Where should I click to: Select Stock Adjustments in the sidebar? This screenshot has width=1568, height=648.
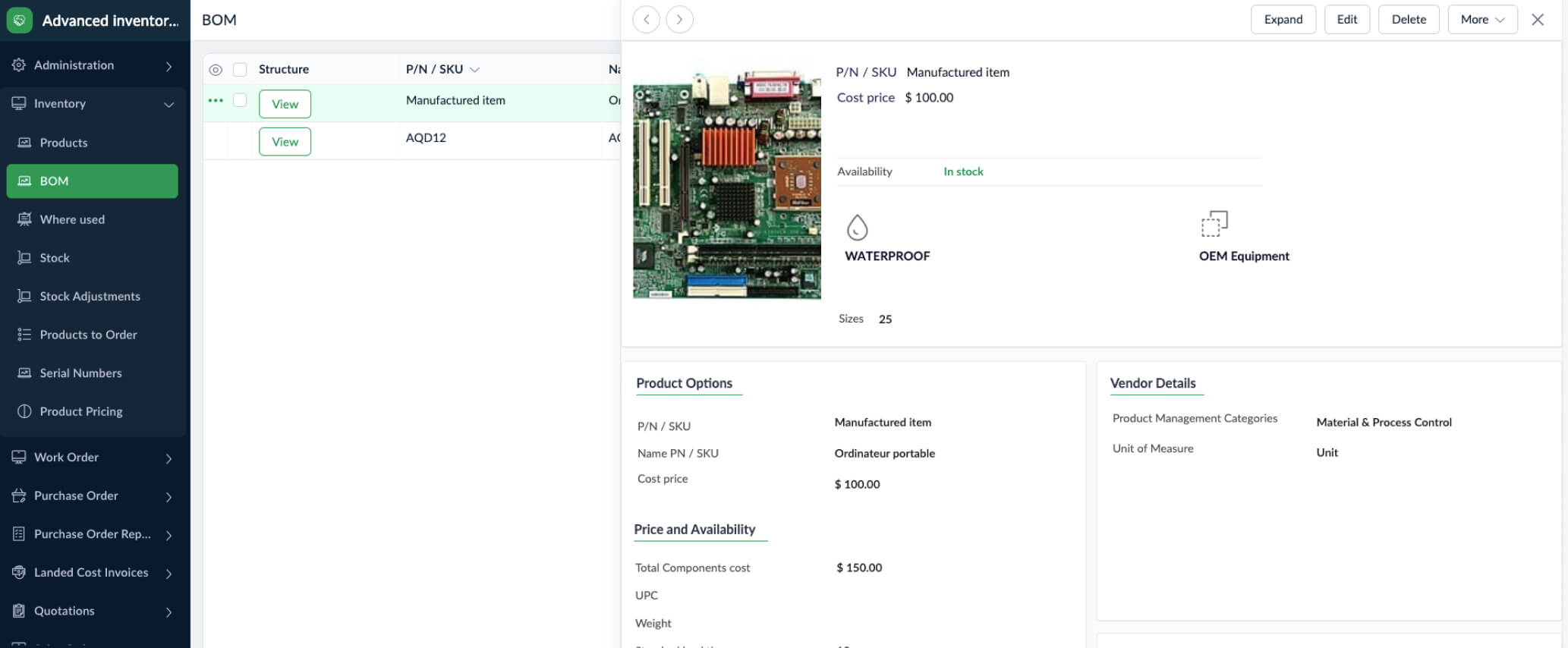click(x=90, y=296)
